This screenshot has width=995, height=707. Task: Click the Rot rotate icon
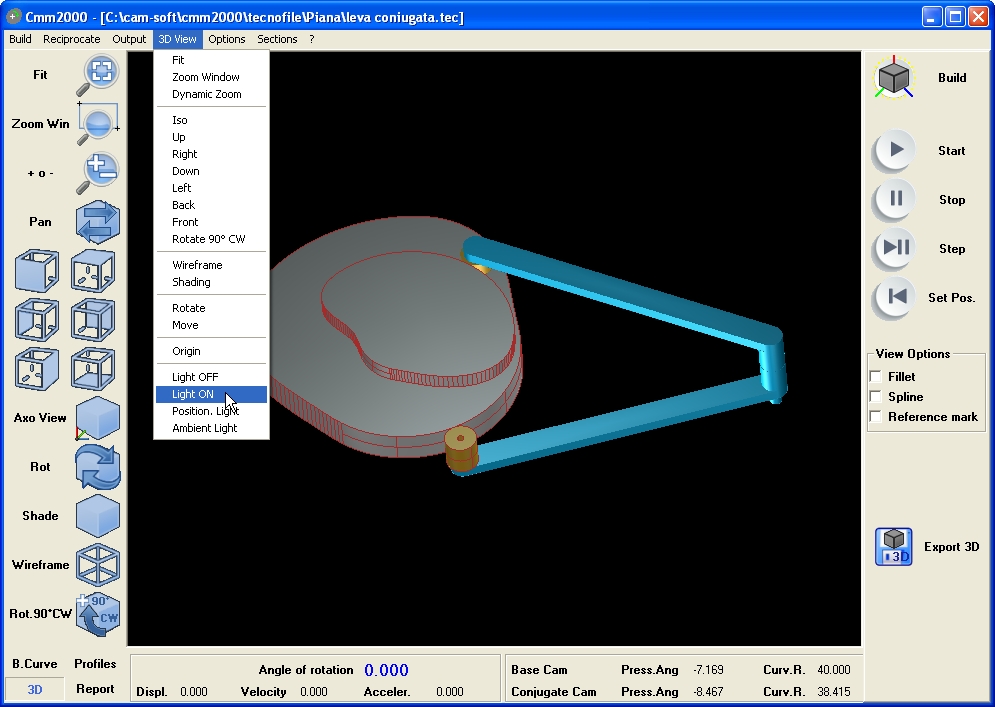coord(98,467)
